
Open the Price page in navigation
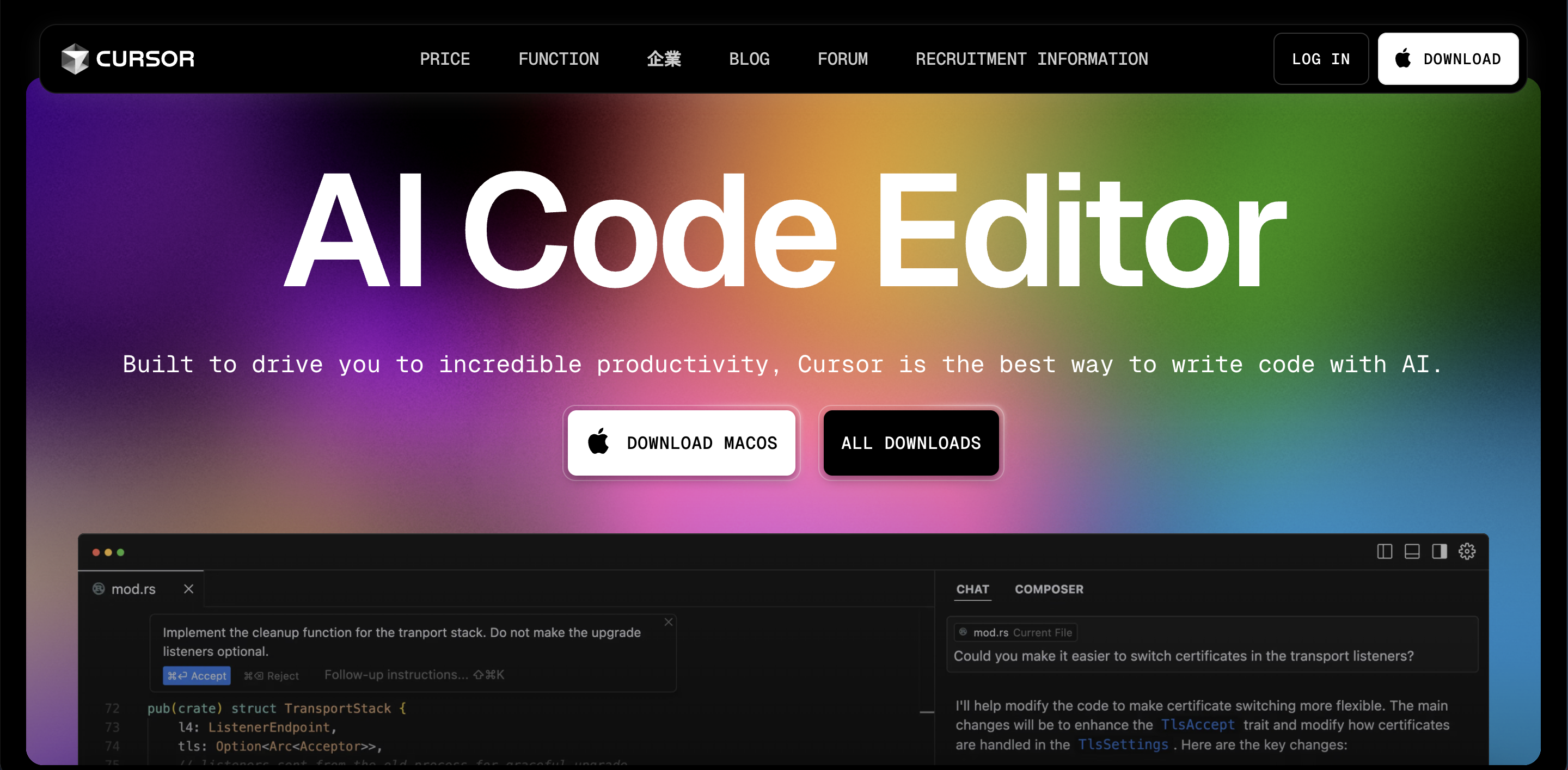pyautogui.click(x=444, y=59)
